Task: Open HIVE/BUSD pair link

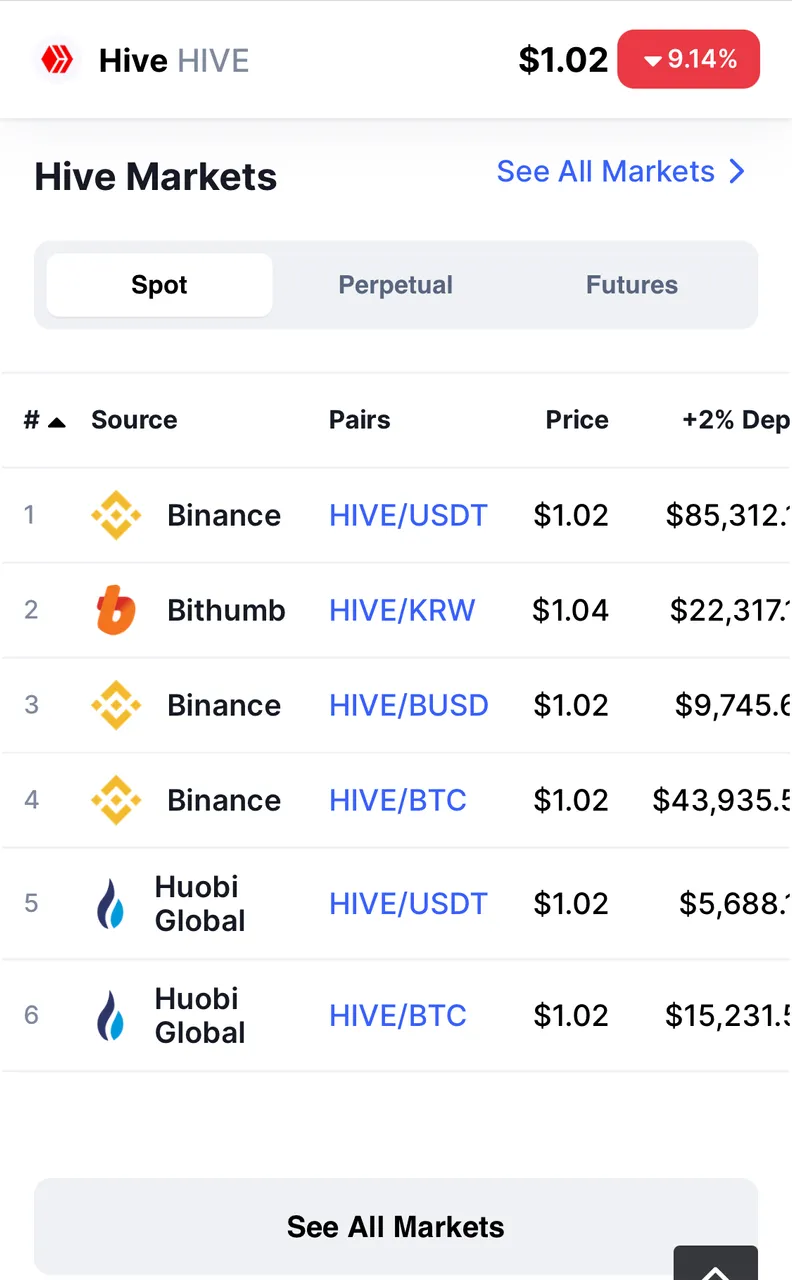Action: point(409,705)
